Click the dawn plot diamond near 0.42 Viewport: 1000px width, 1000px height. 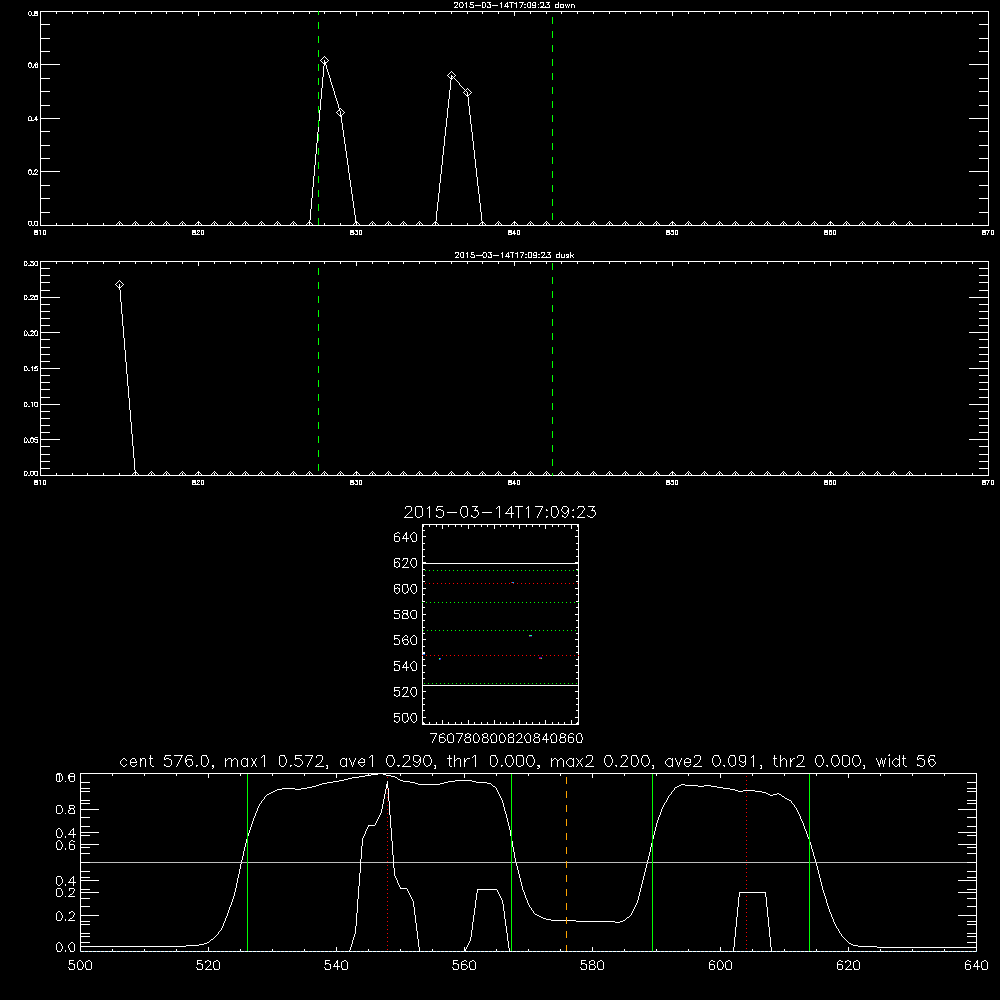341,112
